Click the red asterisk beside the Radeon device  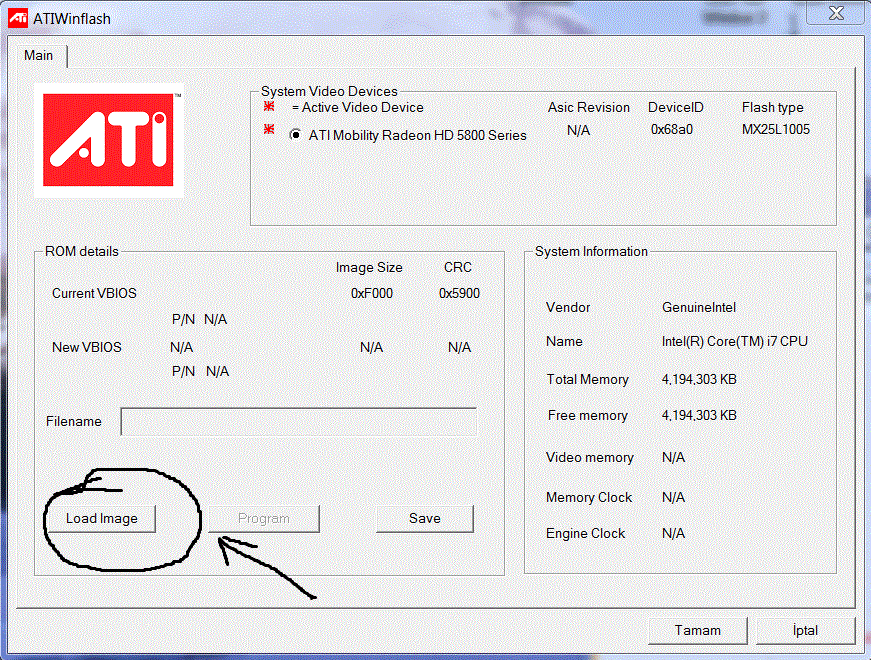click(x=269, y=129)
